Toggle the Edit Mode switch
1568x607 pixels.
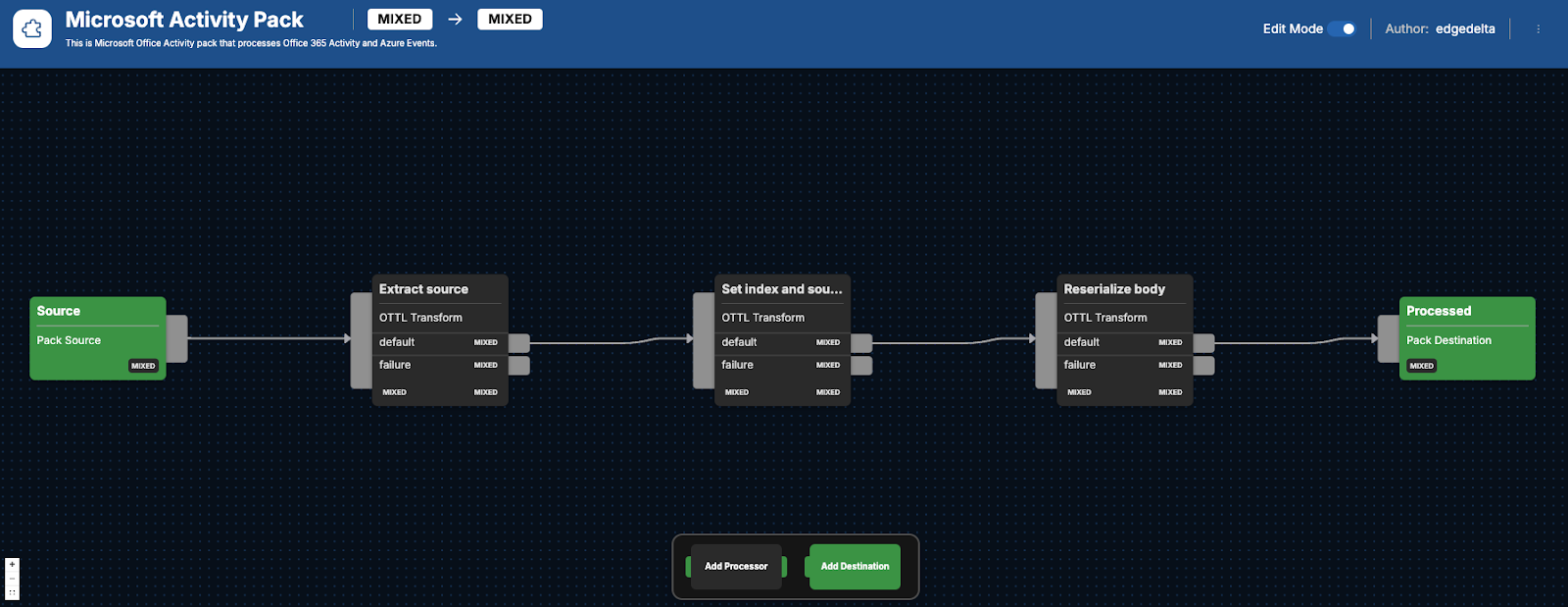pyautogui.click(x=1343, y=29)
